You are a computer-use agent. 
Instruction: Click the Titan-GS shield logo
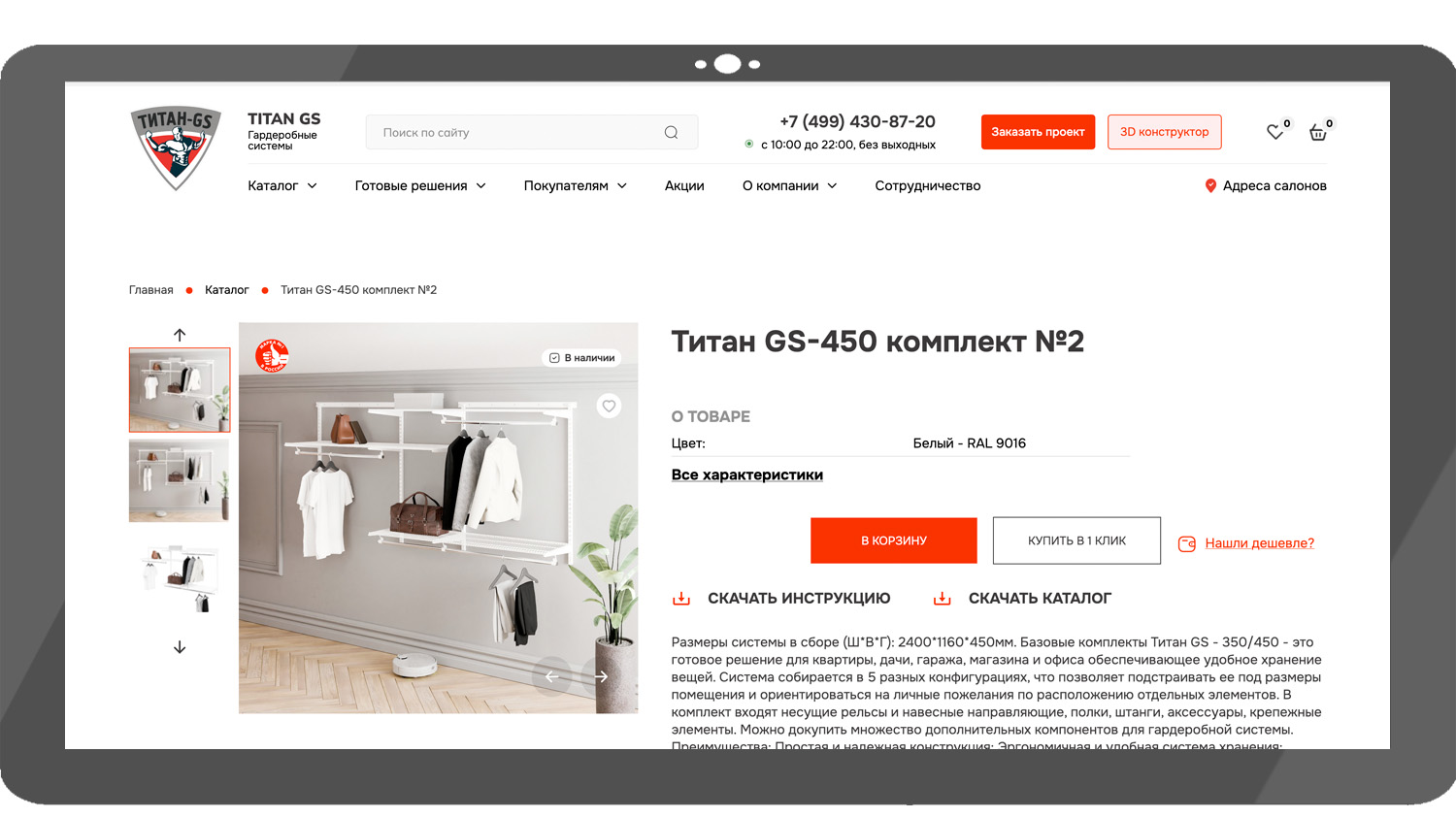[x=176, y=147]
